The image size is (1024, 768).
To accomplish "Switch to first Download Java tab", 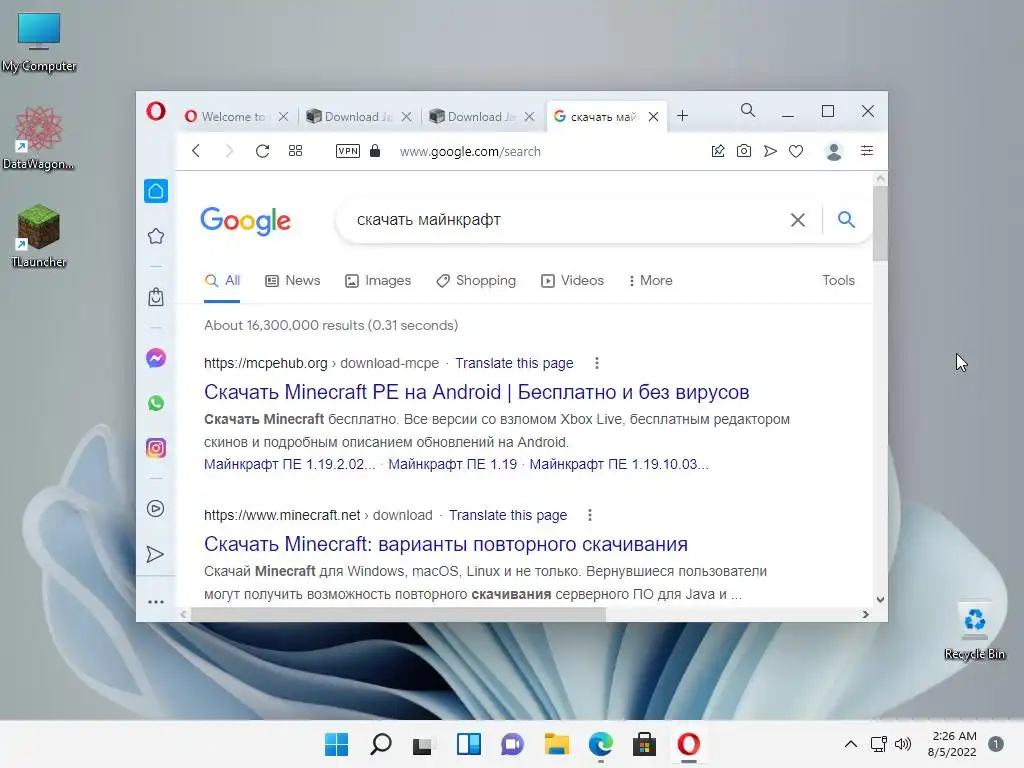I will (349, 116).
